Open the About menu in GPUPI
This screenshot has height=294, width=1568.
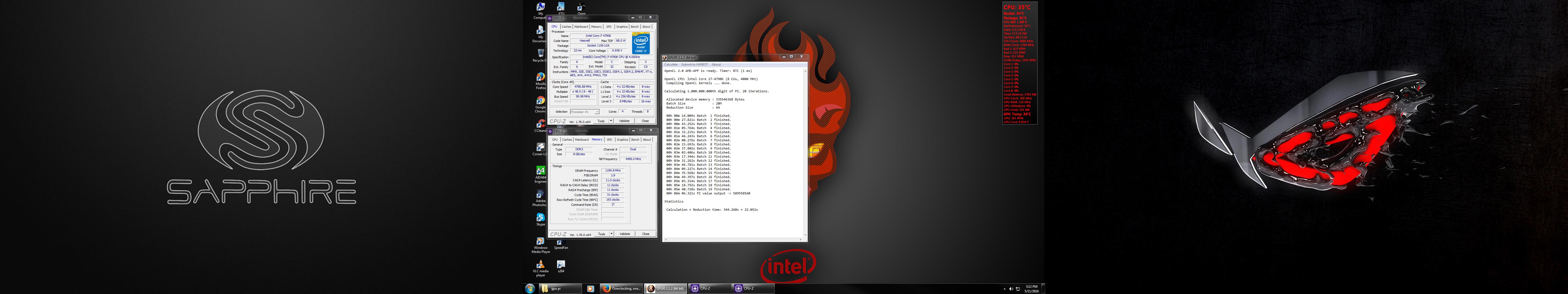click(x=716, y=65)
